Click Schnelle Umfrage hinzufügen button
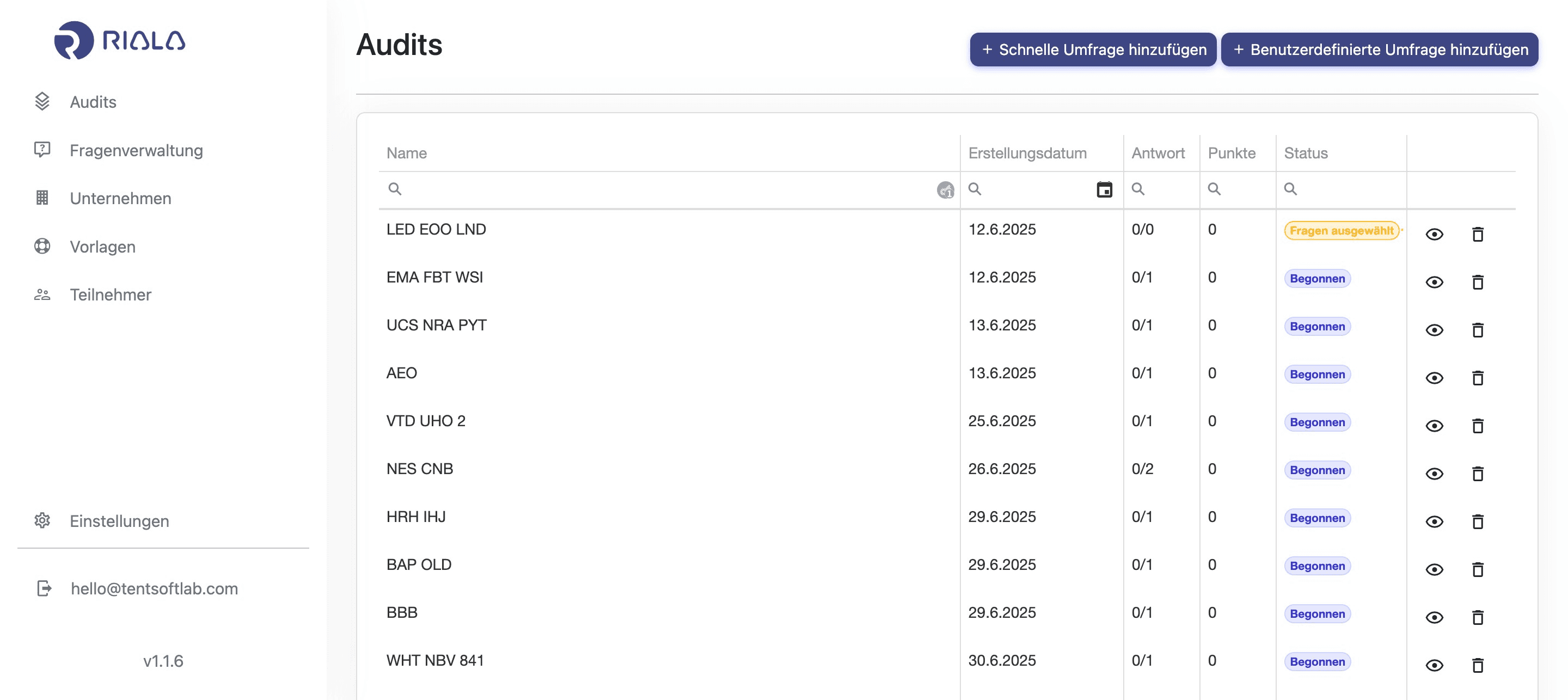Viewport: 1568px width, 700px height. (x=1093, y=50)
